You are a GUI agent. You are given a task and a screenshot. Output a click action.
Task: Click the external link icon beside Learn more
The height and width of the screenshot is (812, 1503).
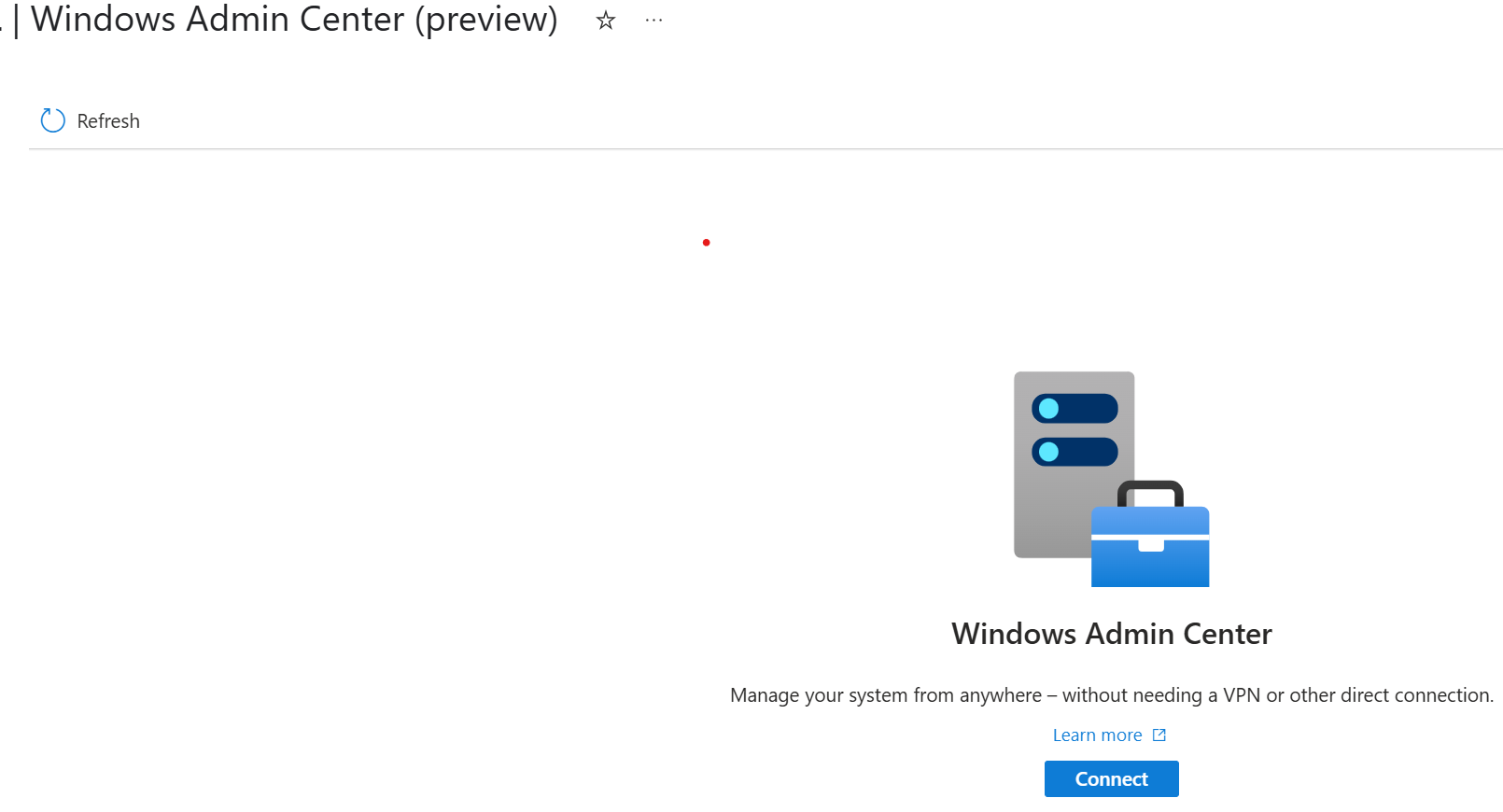pos(1159,735)
